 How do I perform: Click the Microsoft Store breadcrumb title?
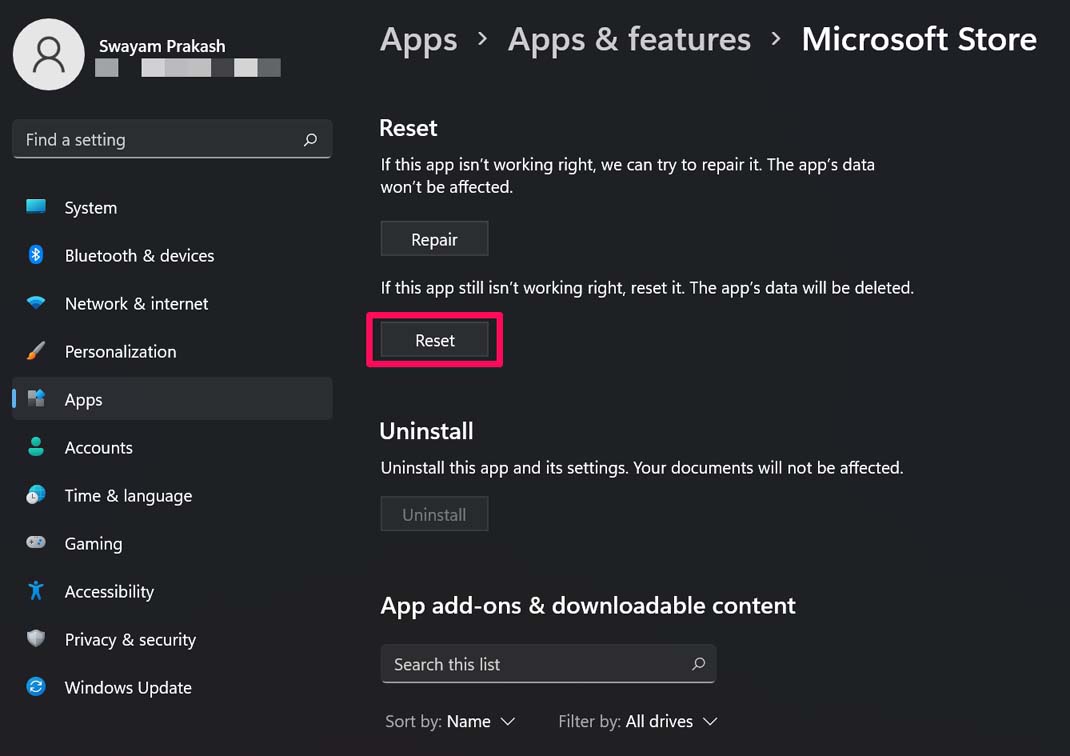click(919, 40)
